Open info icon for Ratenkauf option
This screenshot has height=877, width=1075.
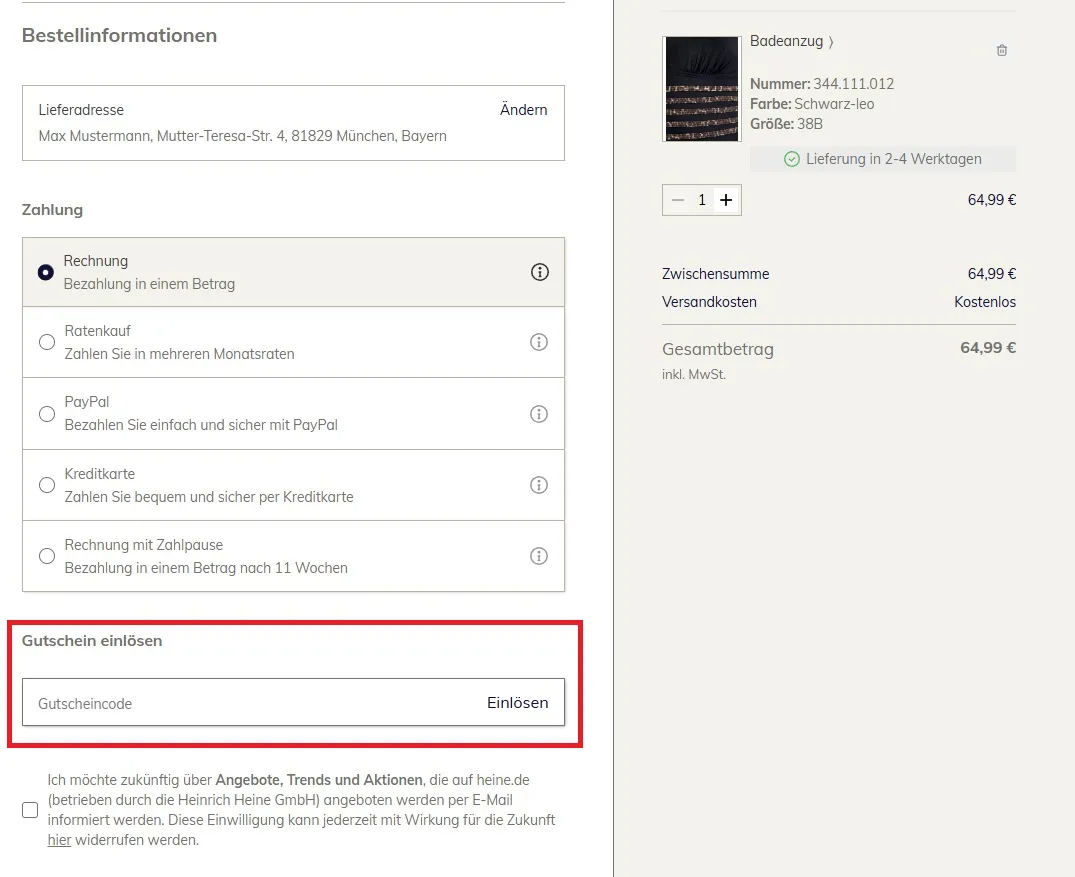point(539,342)
